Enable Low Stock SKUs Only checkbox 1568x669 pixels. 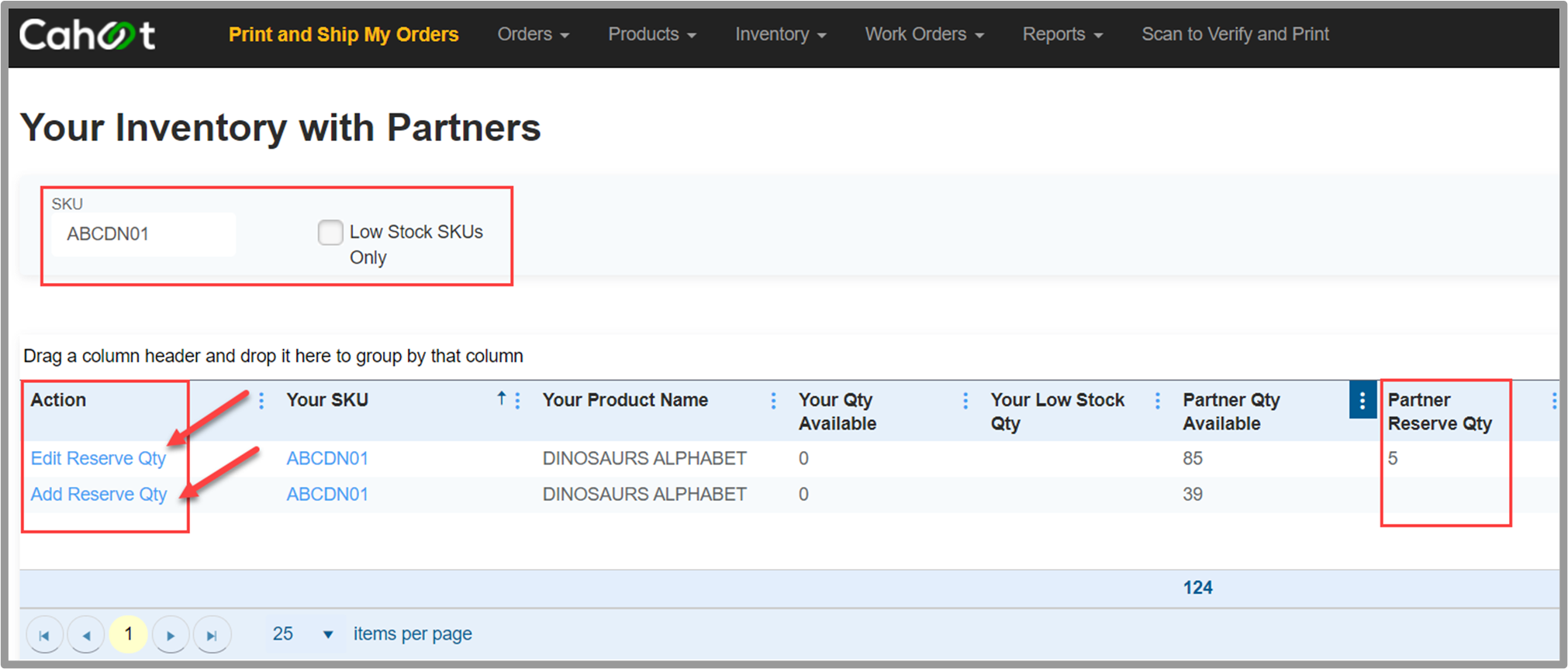point(330,233)
